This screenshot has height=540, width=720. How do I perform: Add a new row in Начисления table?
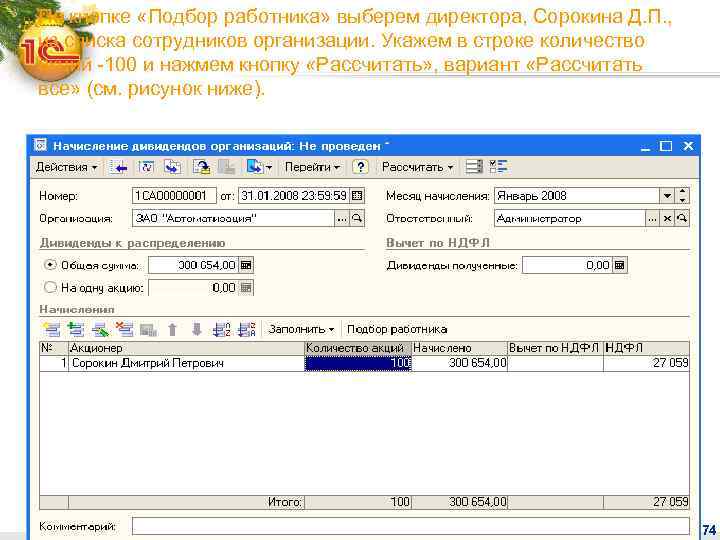tap(51, 329)
